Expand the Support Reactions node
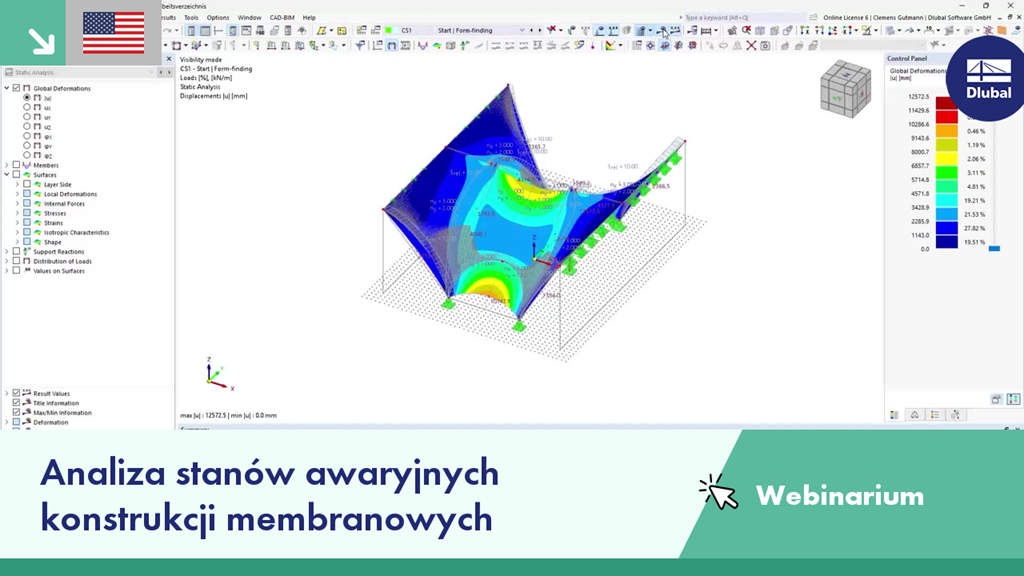1024x576 pixels. point(7,251)
